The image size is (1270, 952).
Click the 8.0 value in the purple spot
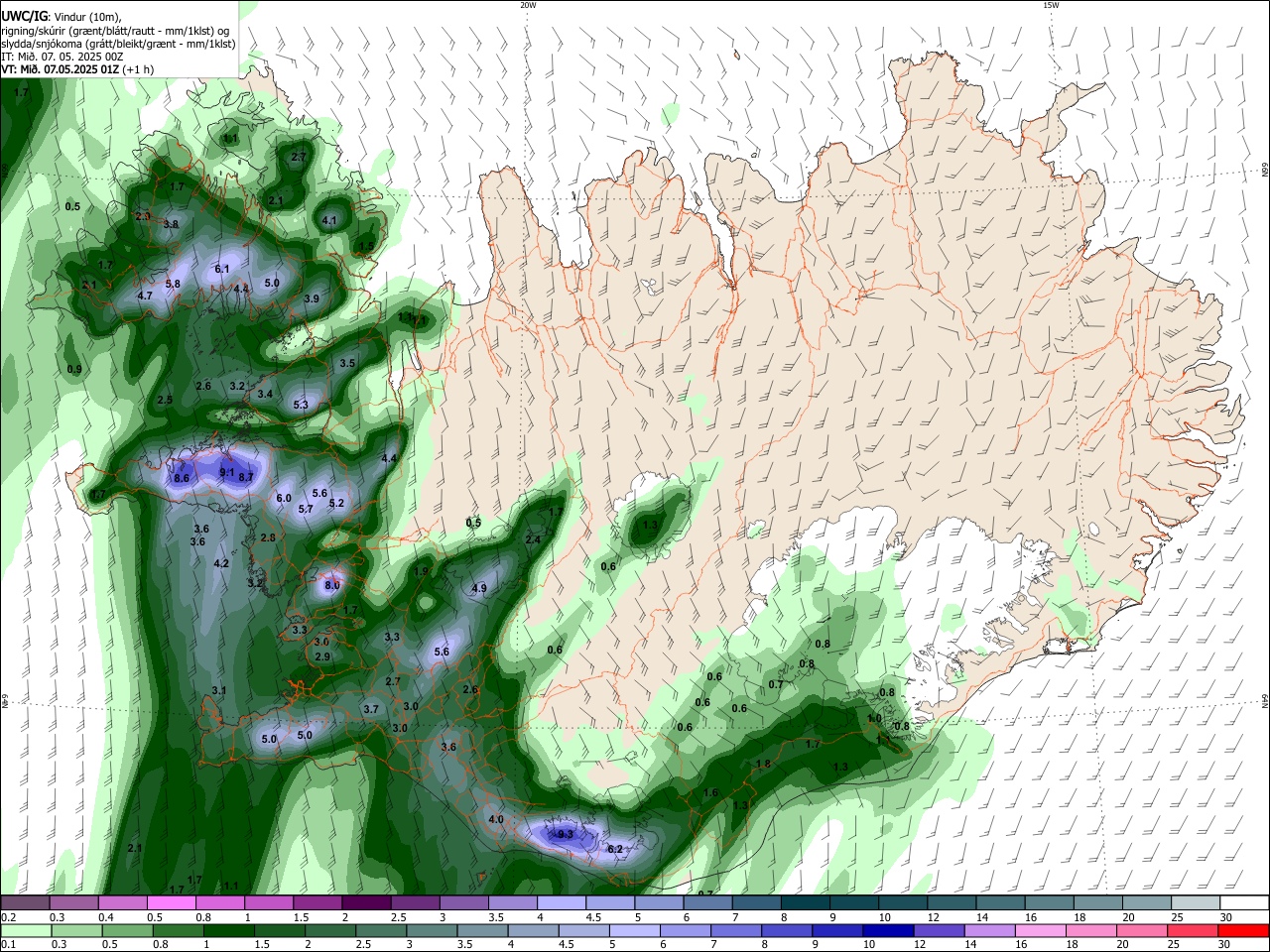(332, 586)
